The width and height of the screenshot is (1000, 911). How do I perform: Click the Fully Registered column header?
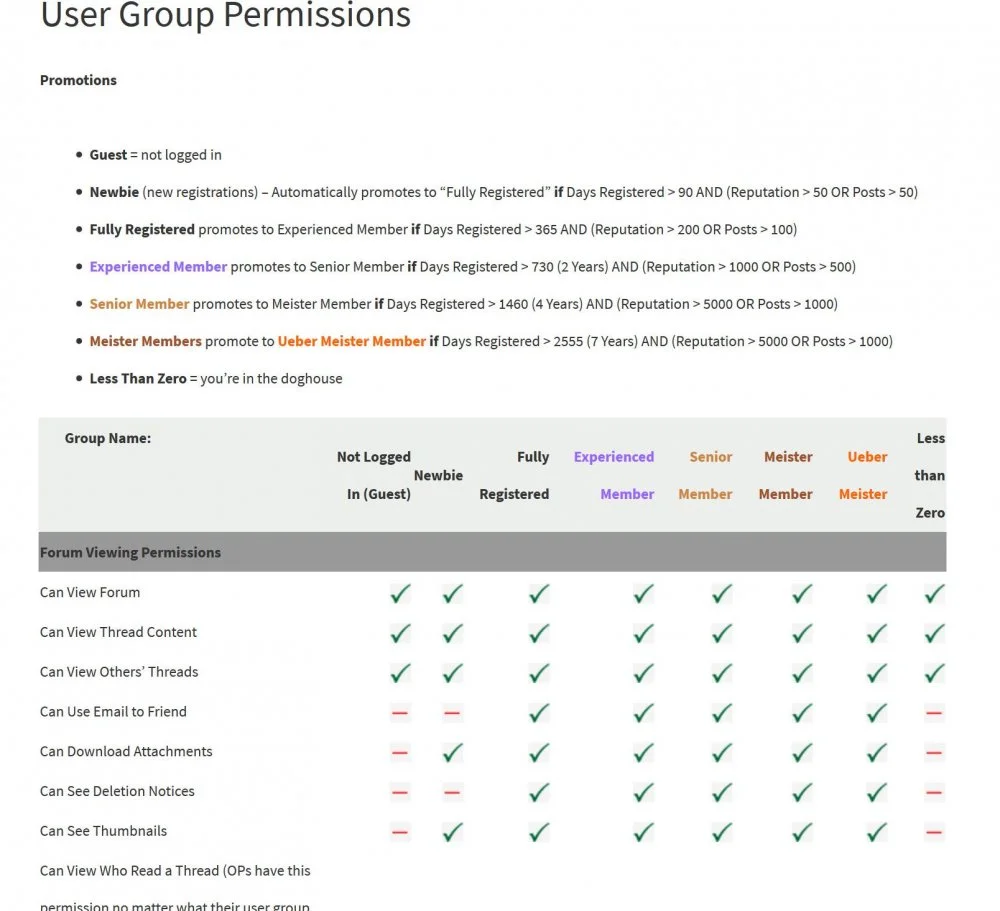[514, 475]
